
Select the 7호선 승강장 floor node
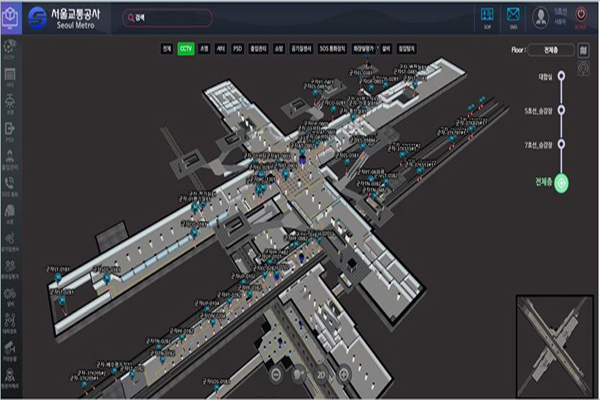pyautogui.click(x=561, y=145)
